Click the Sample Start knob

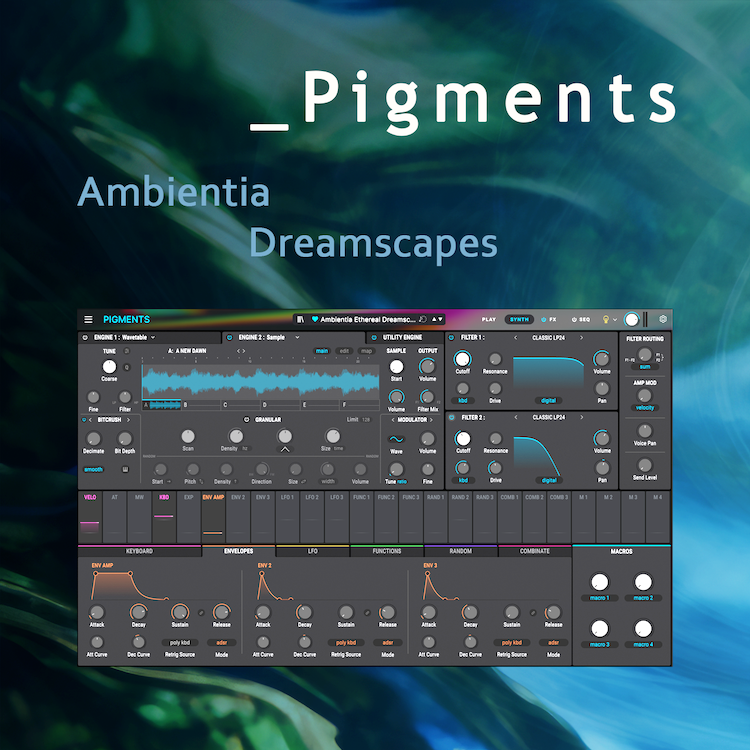pyautogui.click(x=396, y=367)
